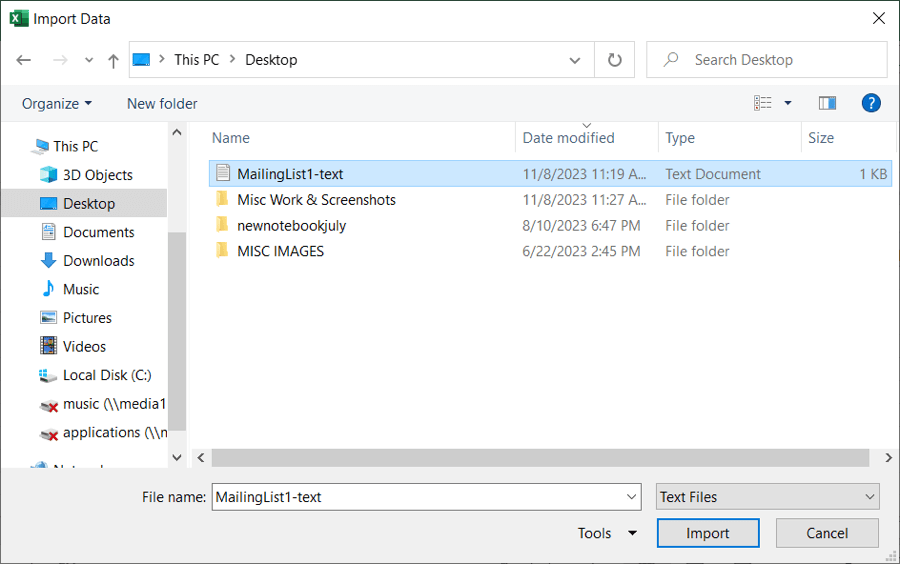The image size is (900, 564).
Task: Click the Cancel button
Action: coord(826,533)
